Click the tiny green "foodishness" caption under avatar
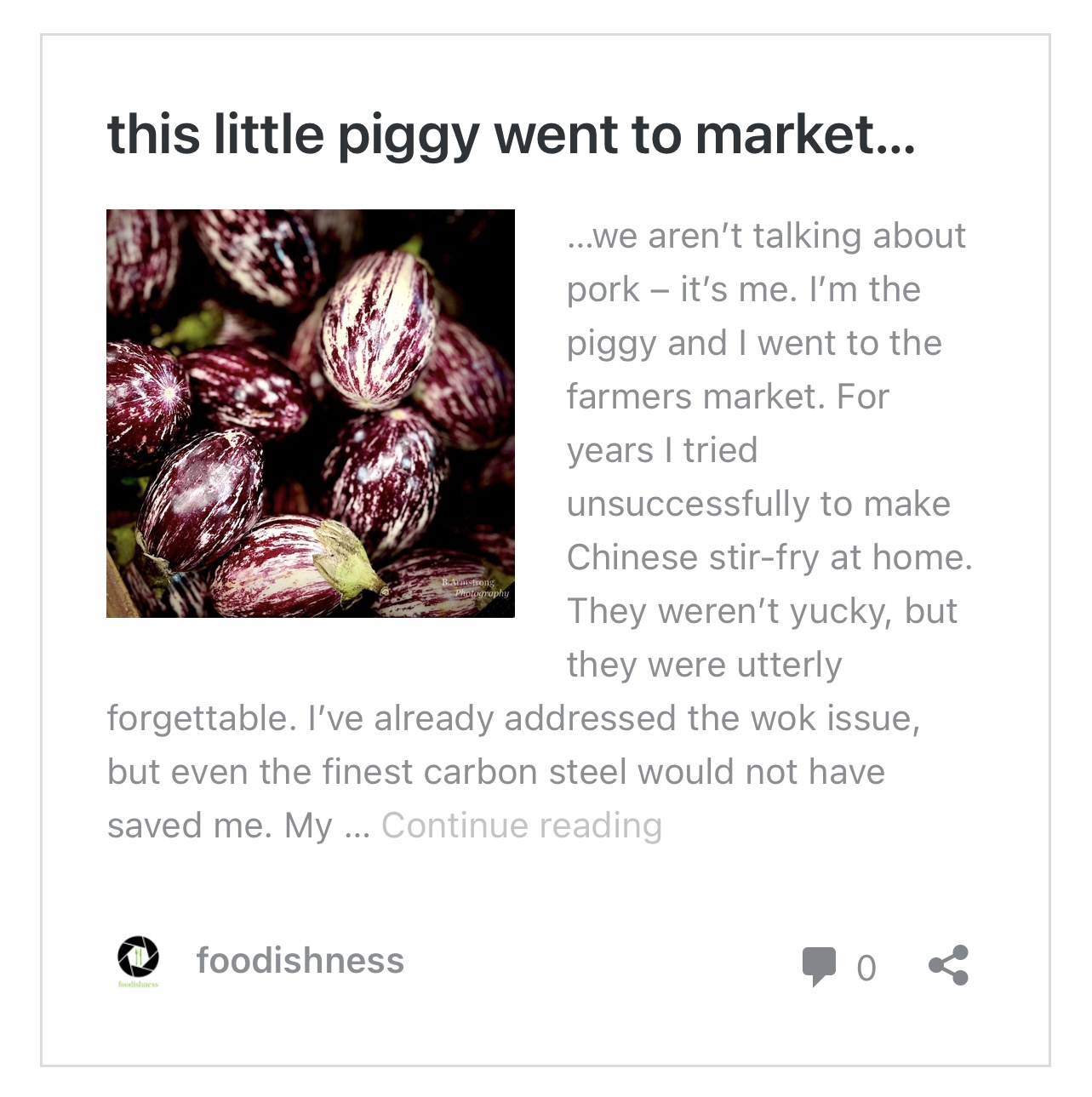Screen dimensions: 1092x1097 tap(138, 985)
